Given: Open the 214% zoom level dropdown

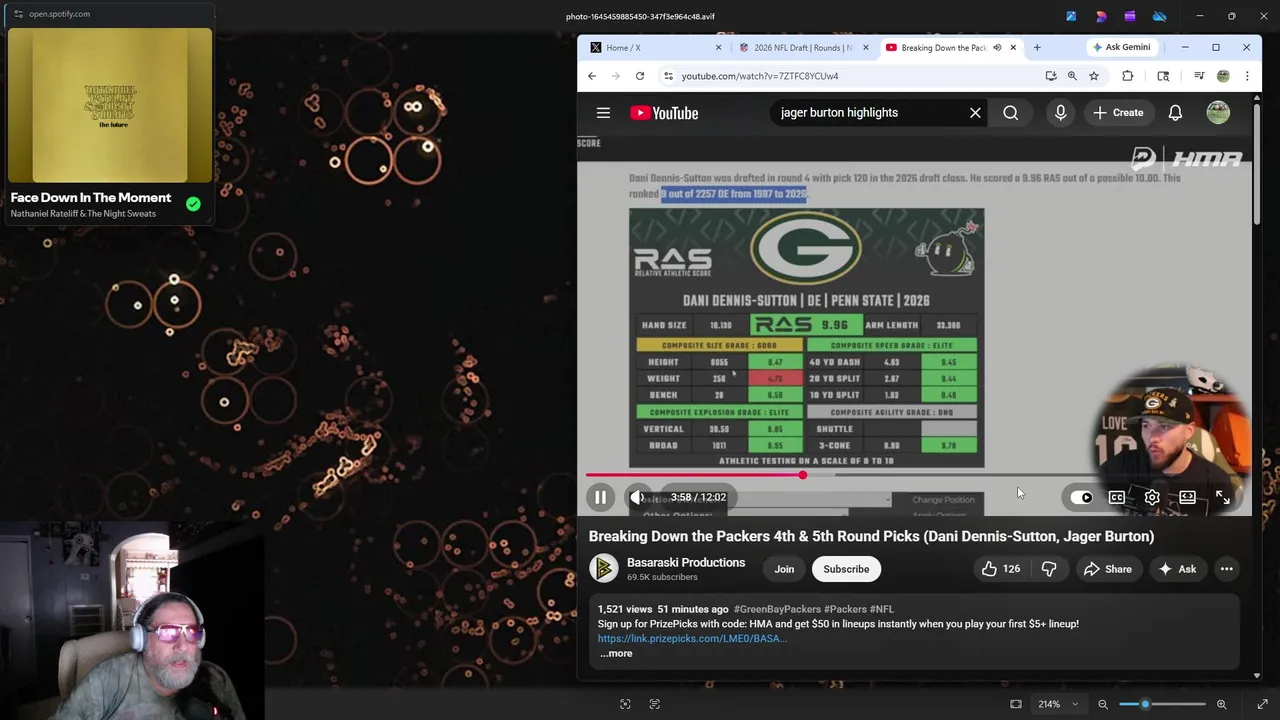Looking at the screenshot, I should (1058, 704).
